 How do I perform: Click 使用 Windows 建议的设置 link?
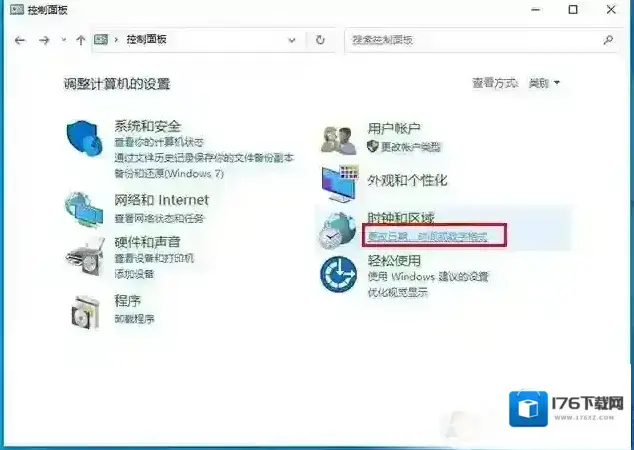click(x=428, y=277)
